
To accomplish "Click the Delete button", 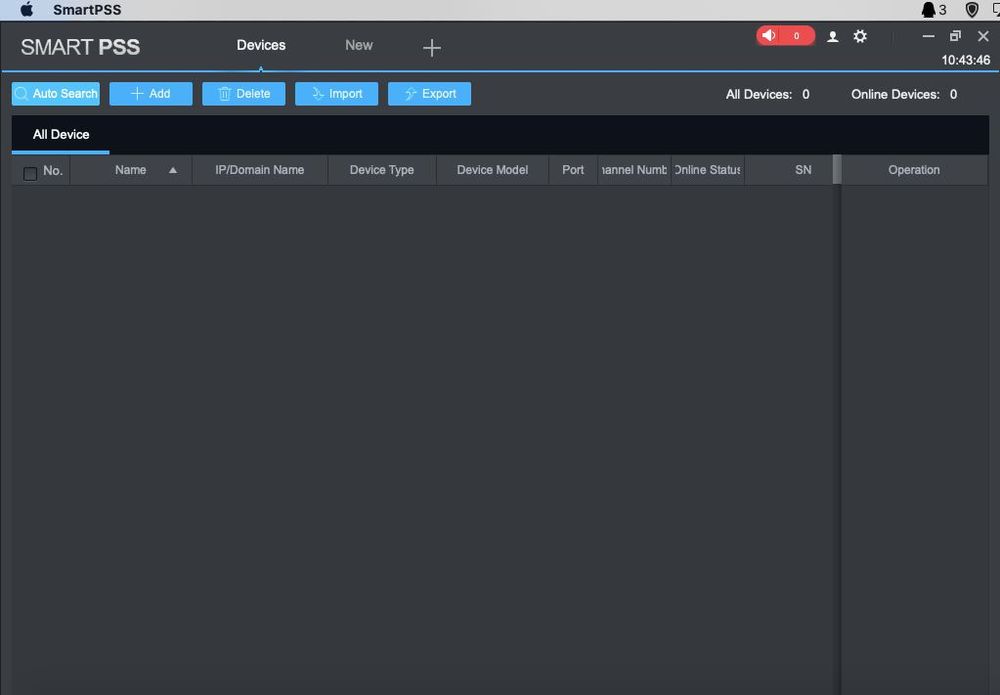I will (244, 94).
